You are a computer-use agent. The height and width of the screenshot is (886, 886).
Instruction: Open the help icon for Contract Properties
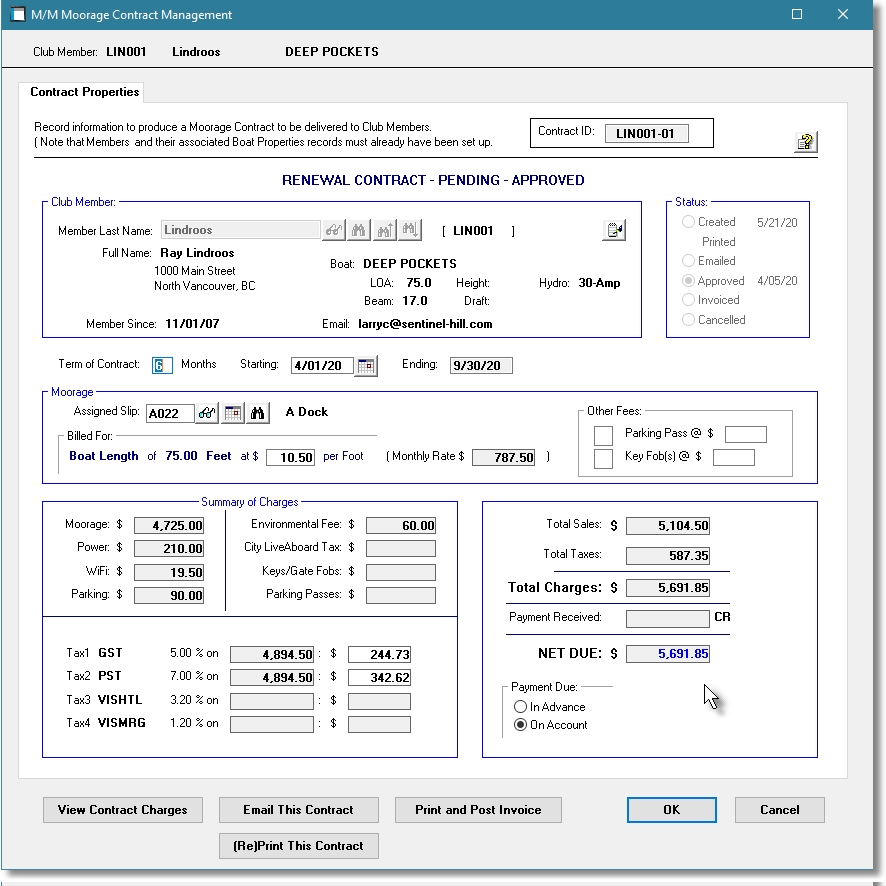coord(806,142)
